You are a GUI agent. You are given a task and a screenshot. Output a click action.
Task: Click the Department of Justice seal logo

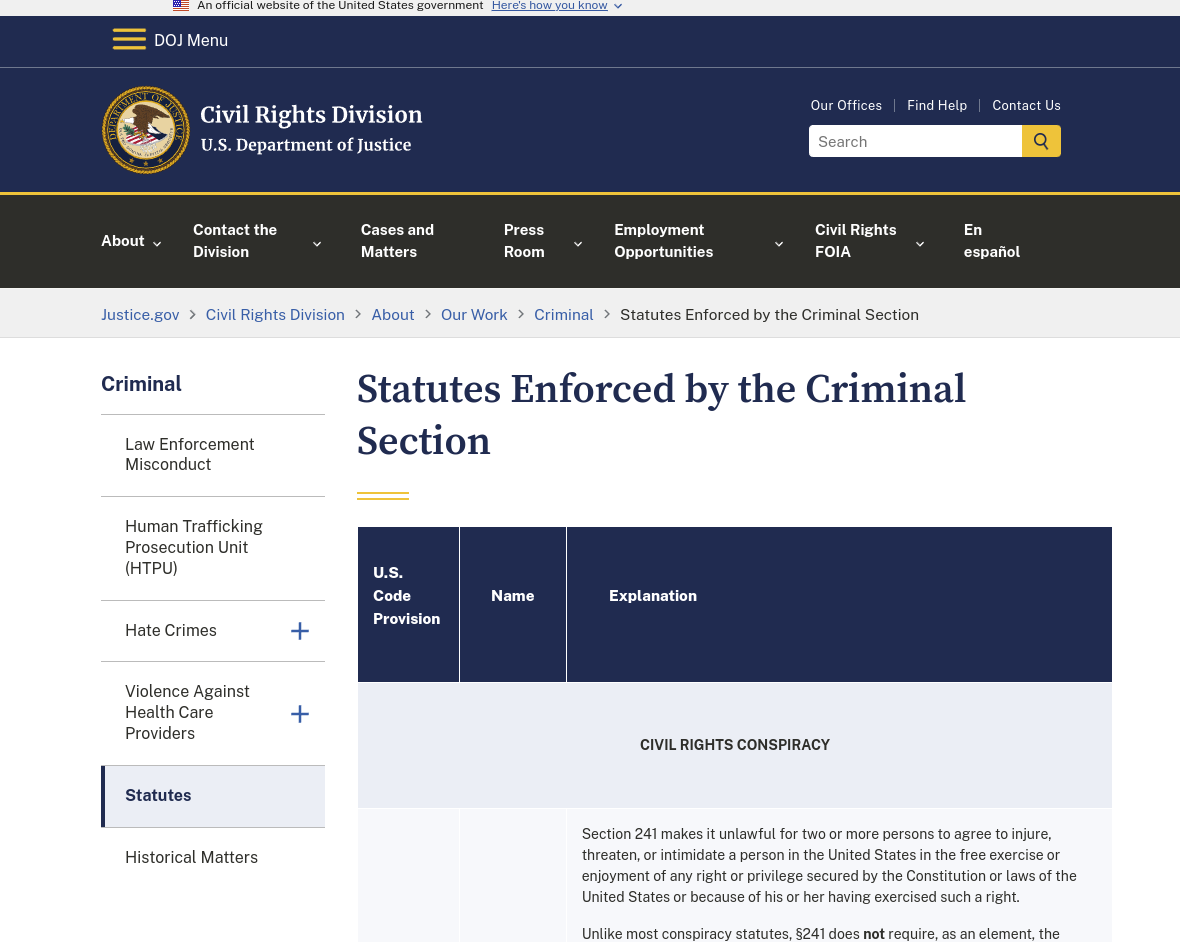tap(146, 129)
